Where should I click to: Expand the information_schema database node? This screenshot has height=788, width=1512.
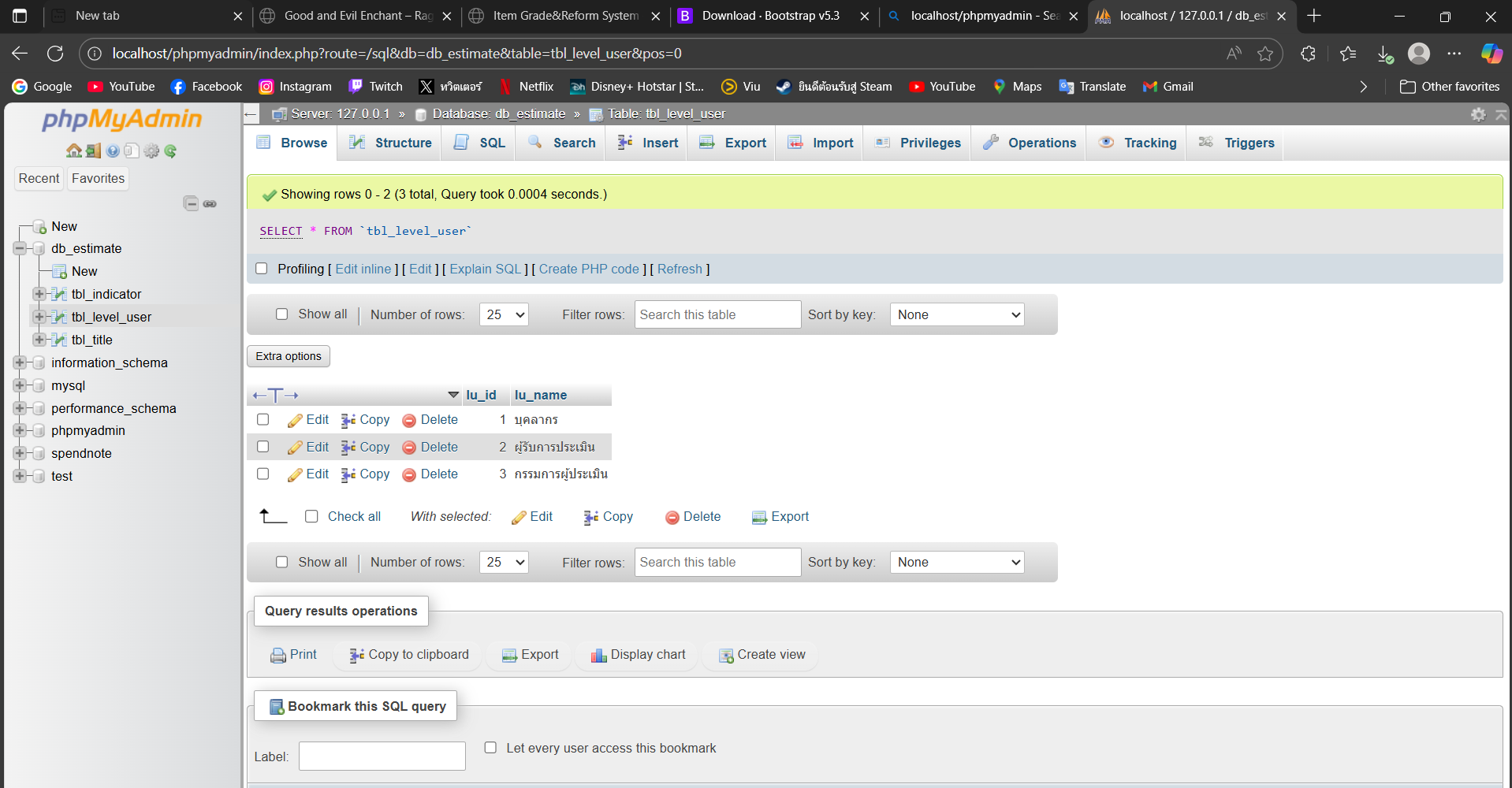19,362
